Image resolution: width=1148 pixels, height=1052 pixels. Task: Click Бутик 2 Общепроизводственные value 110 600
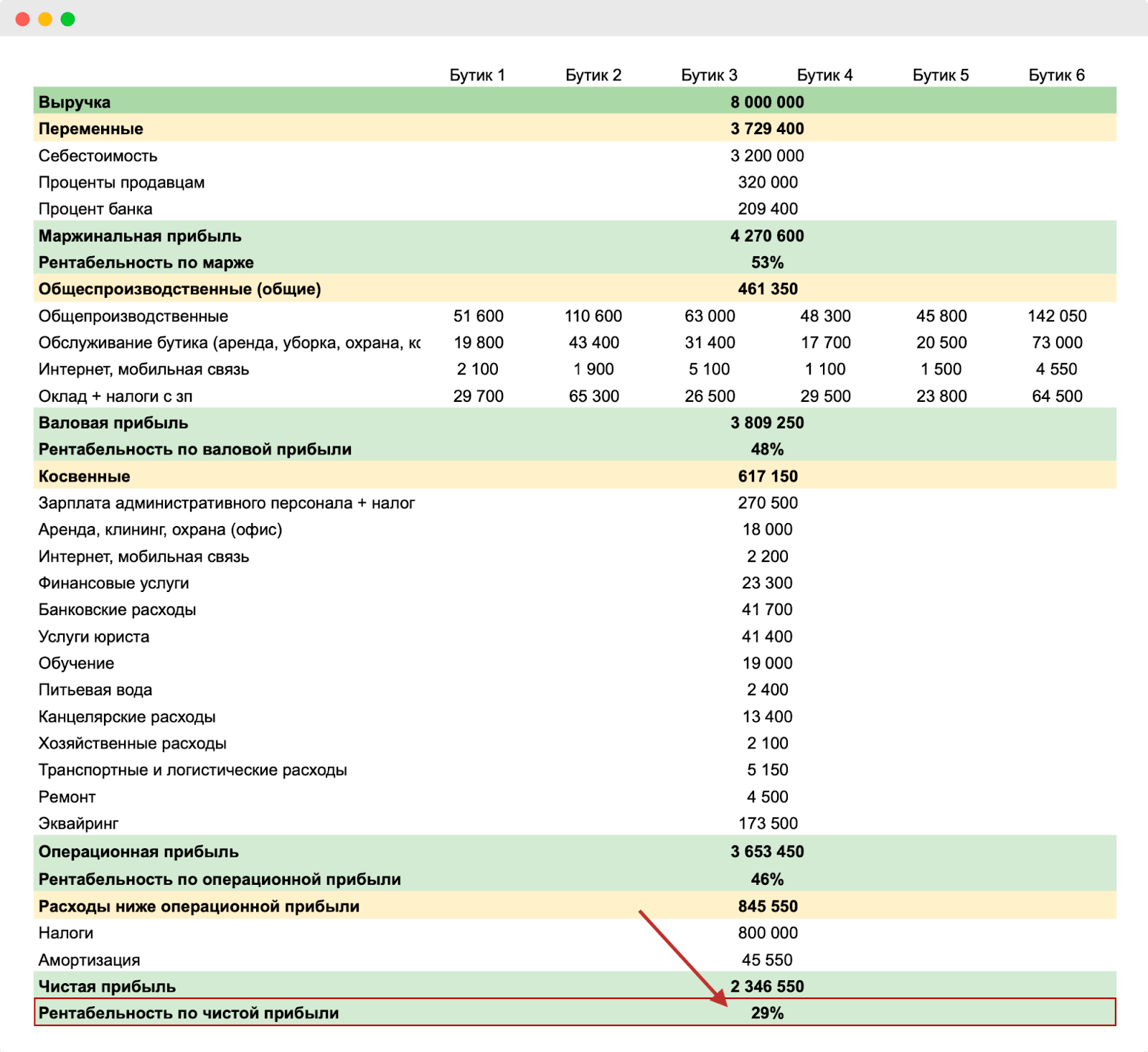[593, 316]
